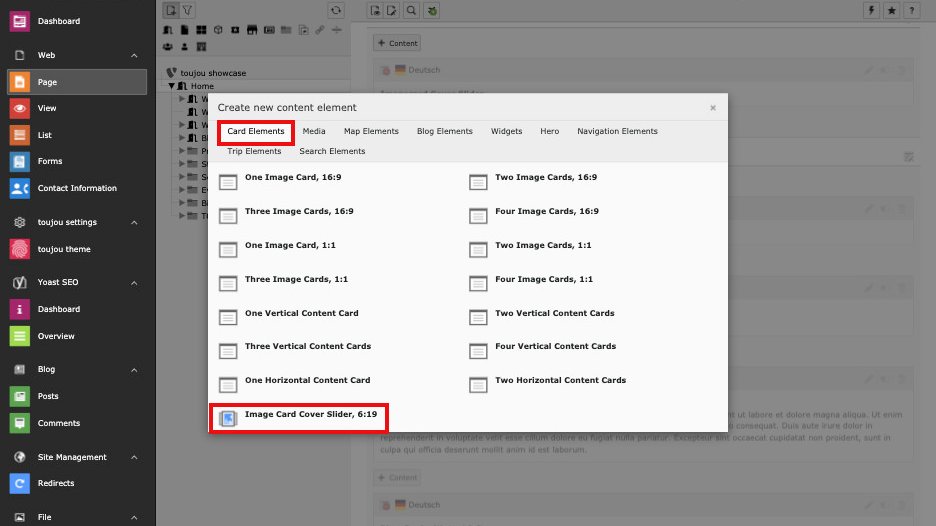Collapse the Home page tree node
Image resolution: width=936 pixels, height=526 pixels.
[x=172, y=86]
